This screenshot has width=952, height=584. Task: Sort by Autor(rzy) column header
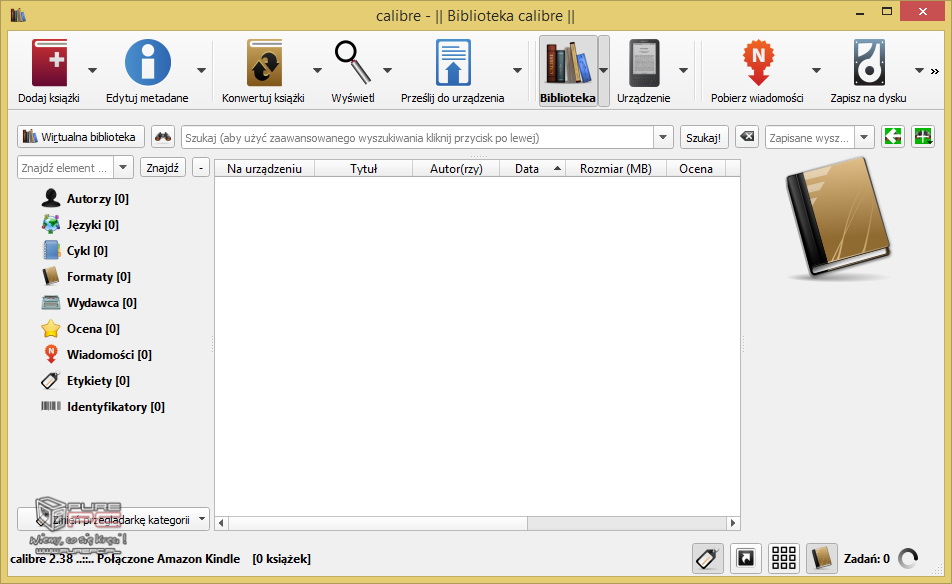pos(456,169)
